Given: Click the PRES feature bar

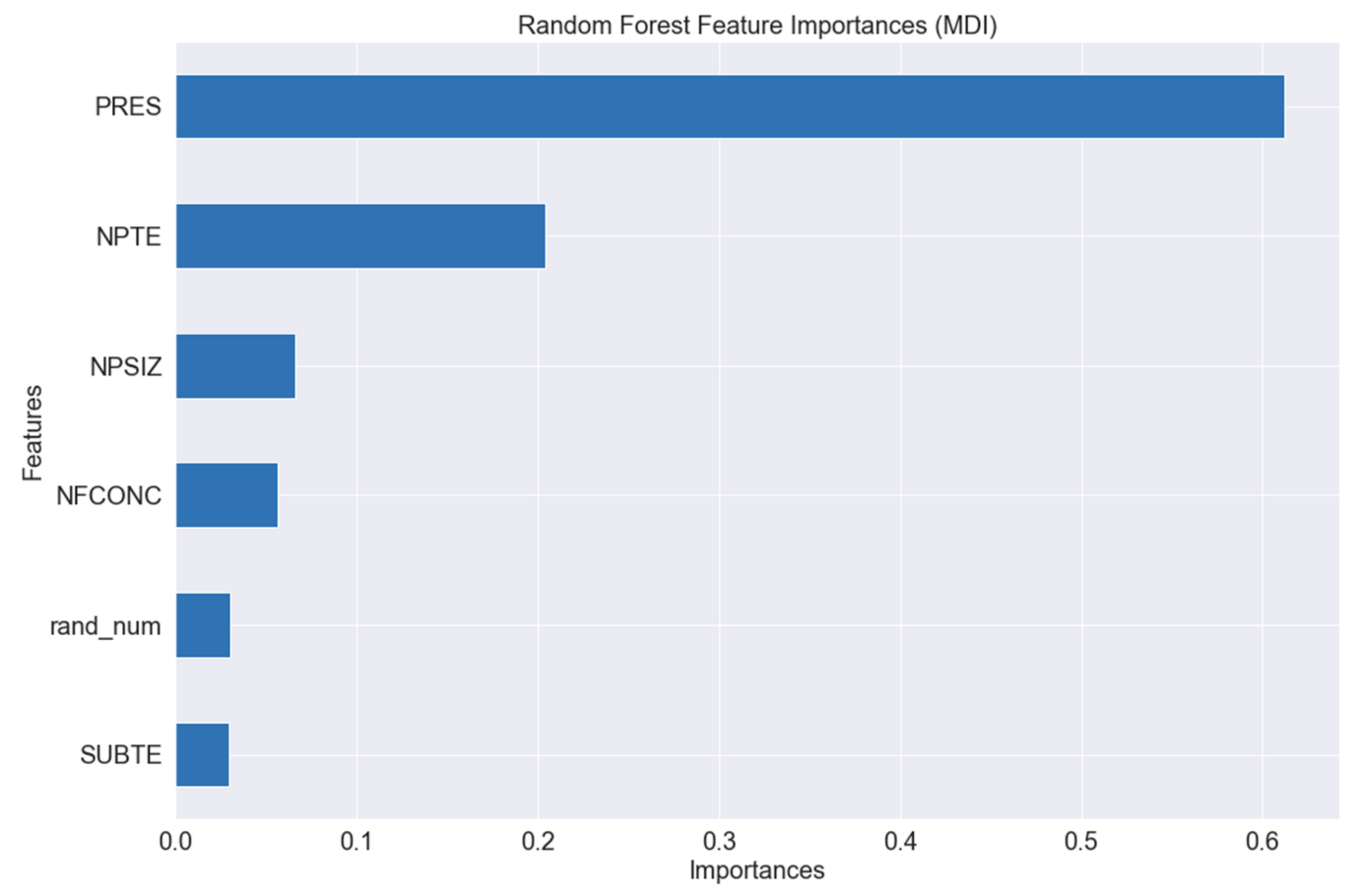Looking at the screenshot, I should [729, 106].
